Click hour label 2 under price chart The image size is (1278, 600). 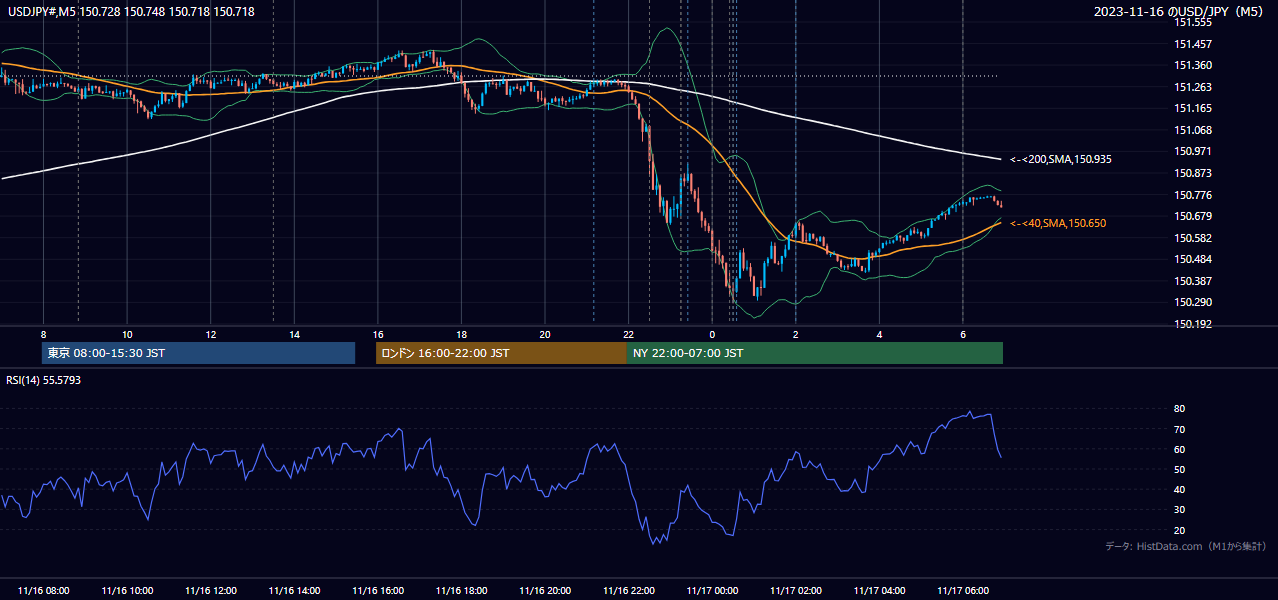795,334
